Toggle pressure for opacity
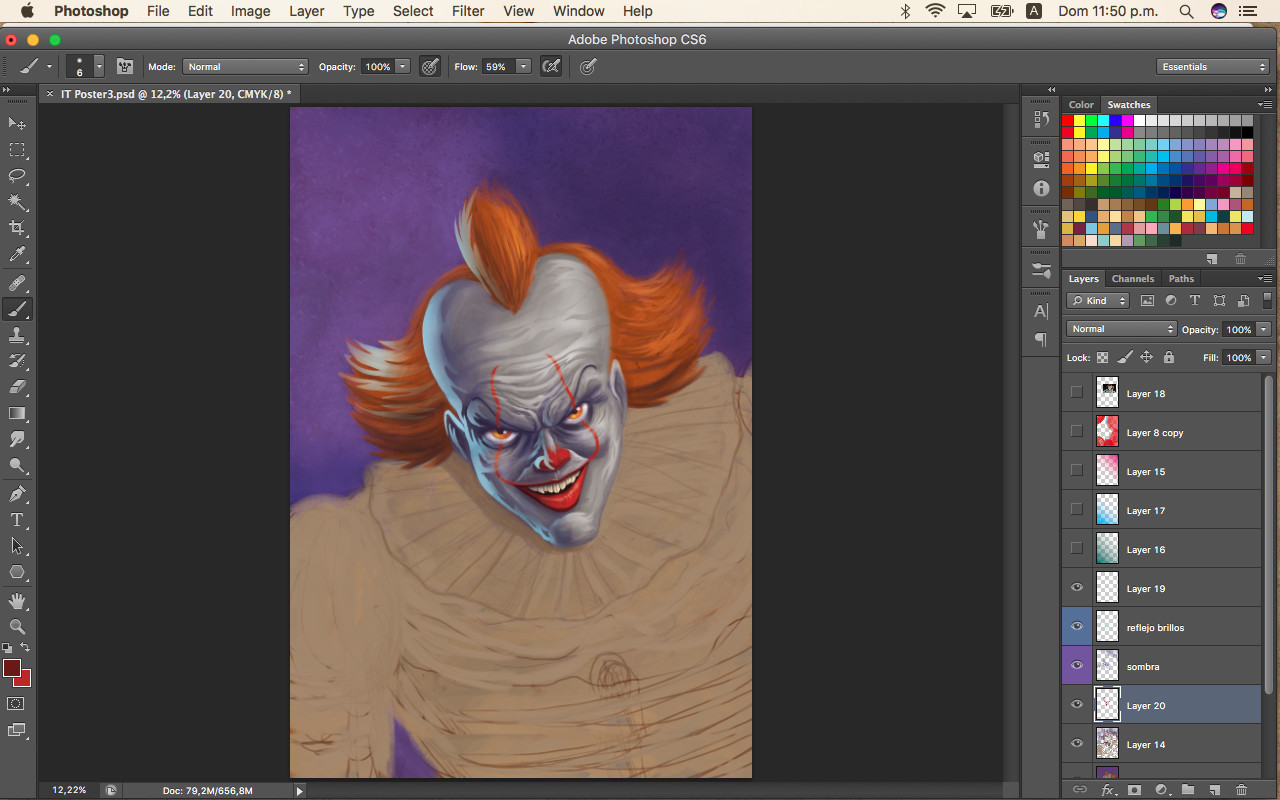This screenshot has width=1280, height=800. pyautogui.click(x=430, y=67)
